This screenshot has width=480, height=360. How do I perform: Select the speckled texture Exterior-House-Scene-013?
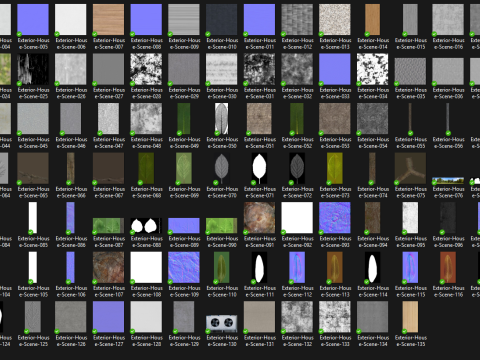pyautogui.click(x=335, y=20)
